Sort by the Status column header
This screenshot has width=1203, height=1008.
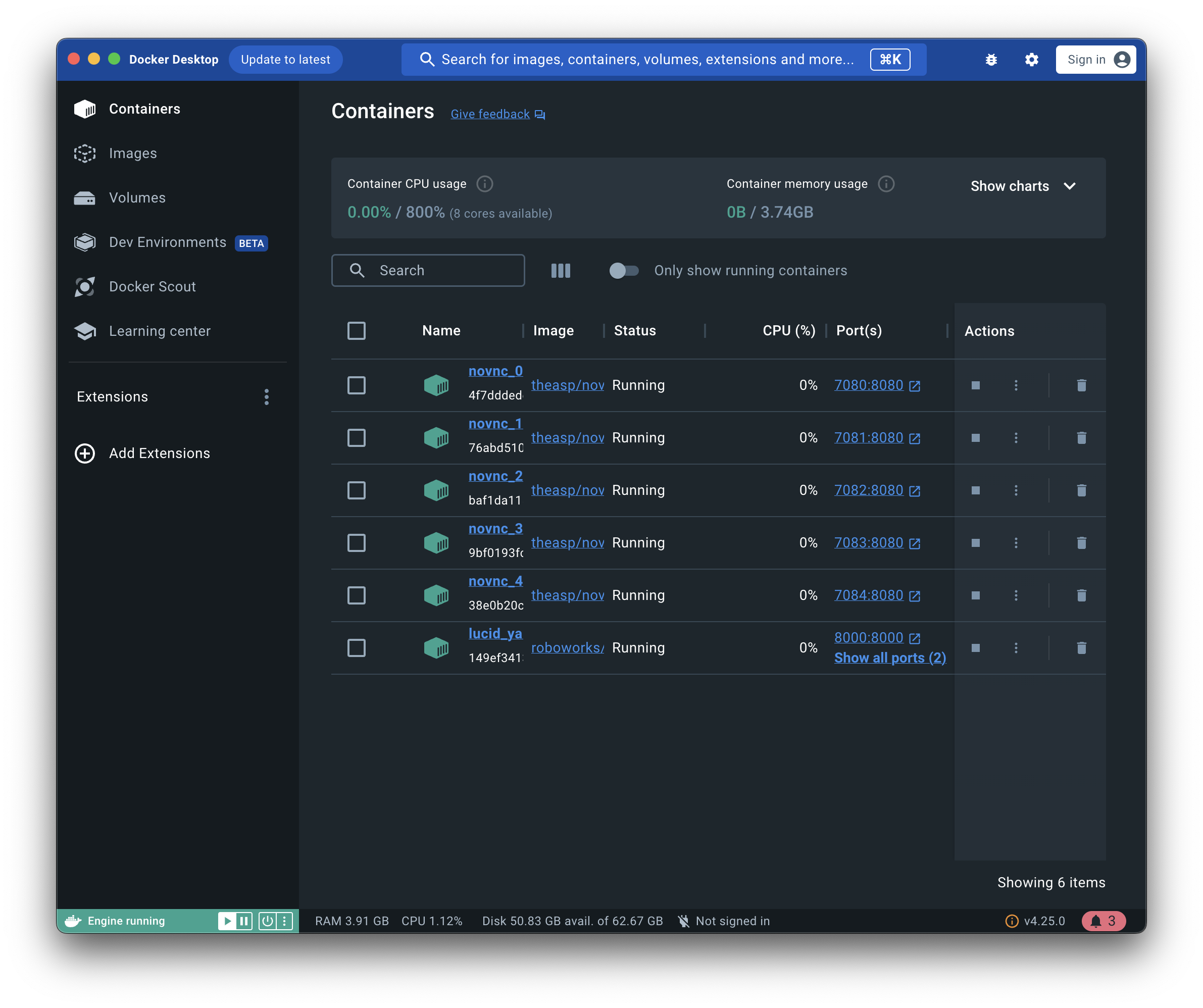(635, 330)
